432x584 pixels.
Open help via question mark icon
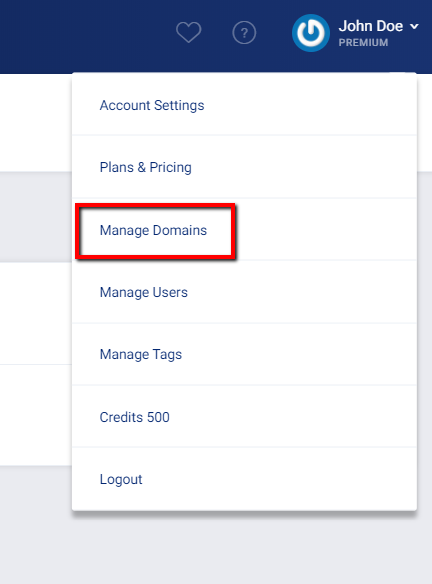[244, 33]
